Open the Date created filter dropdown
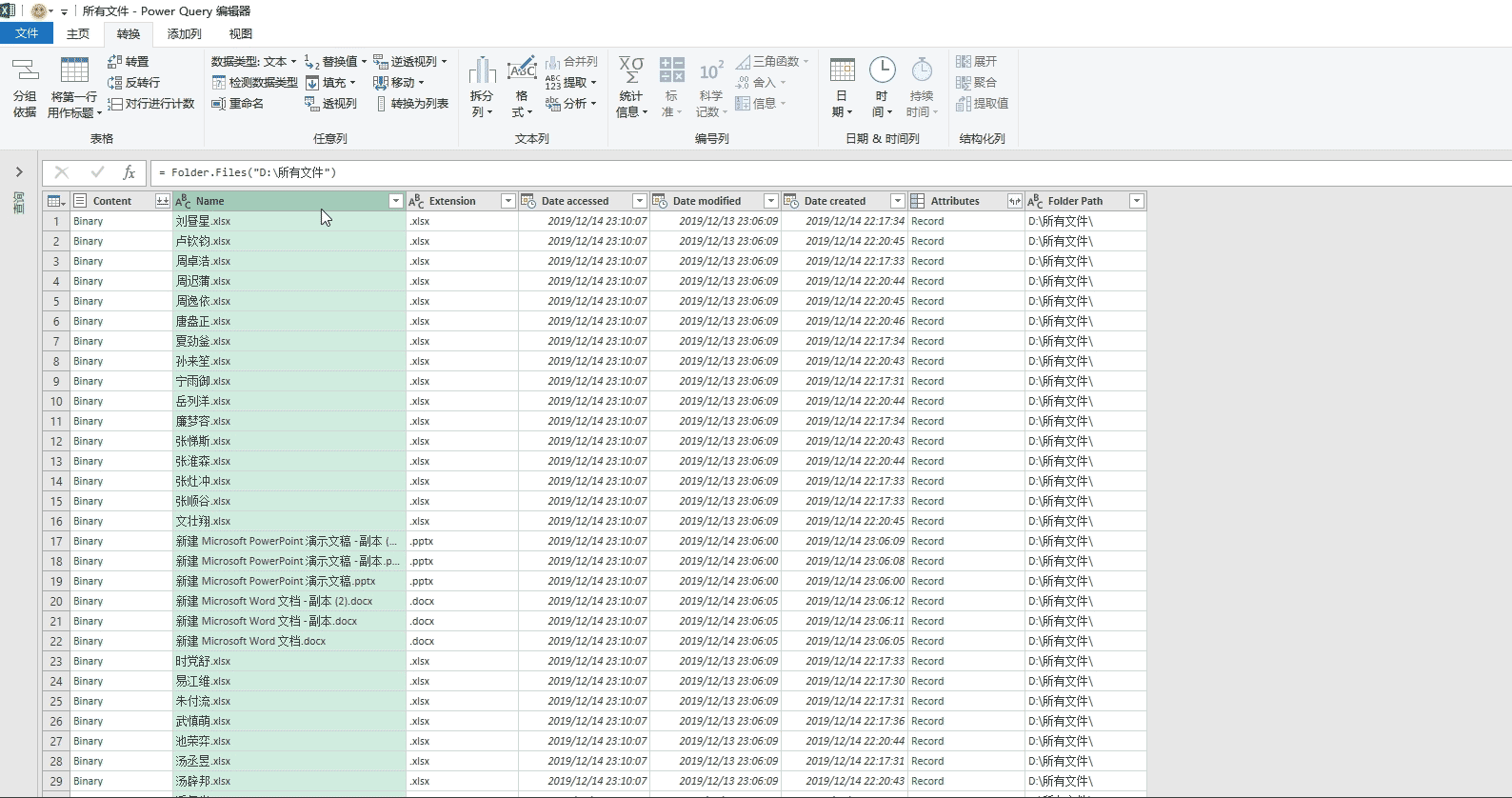 (897, 201)
